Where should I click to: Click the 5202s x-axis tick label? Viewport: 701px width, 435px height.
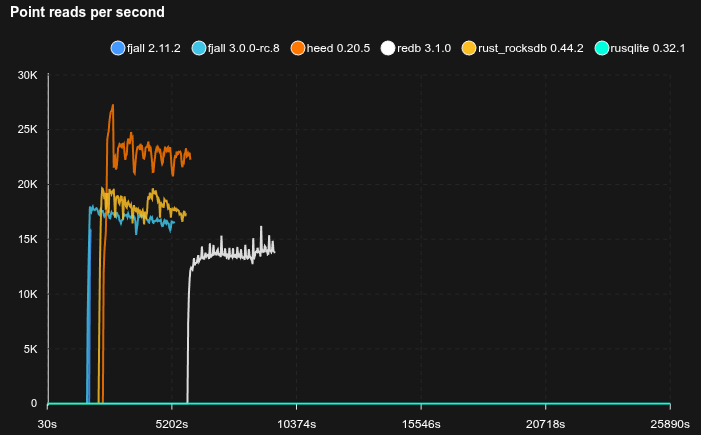point(172,423)
